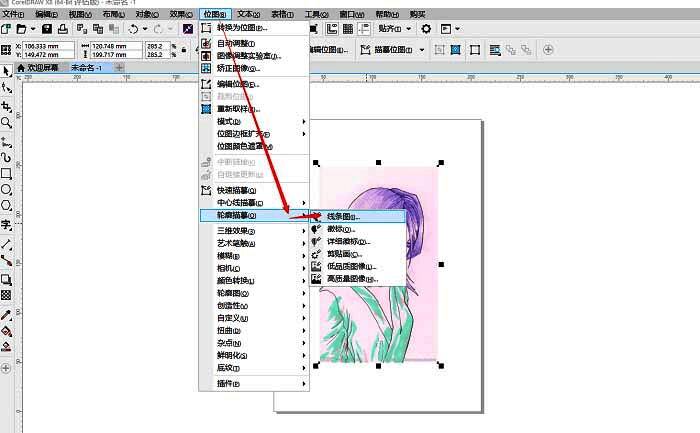Add a new document tab with plus
This screenshot has width=700, height=433.
[x=120, y=67]
